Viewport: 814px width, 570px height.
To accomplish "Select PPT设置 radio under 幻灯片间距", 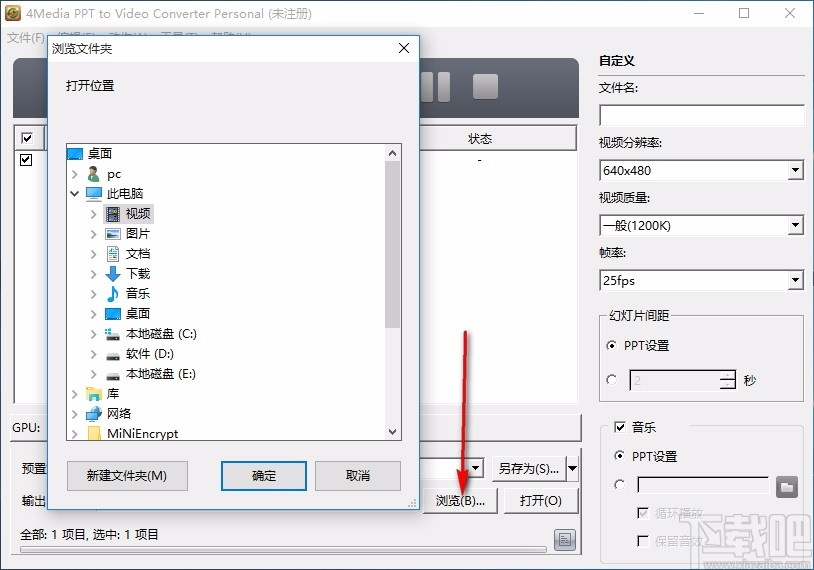I will [612, 345].
